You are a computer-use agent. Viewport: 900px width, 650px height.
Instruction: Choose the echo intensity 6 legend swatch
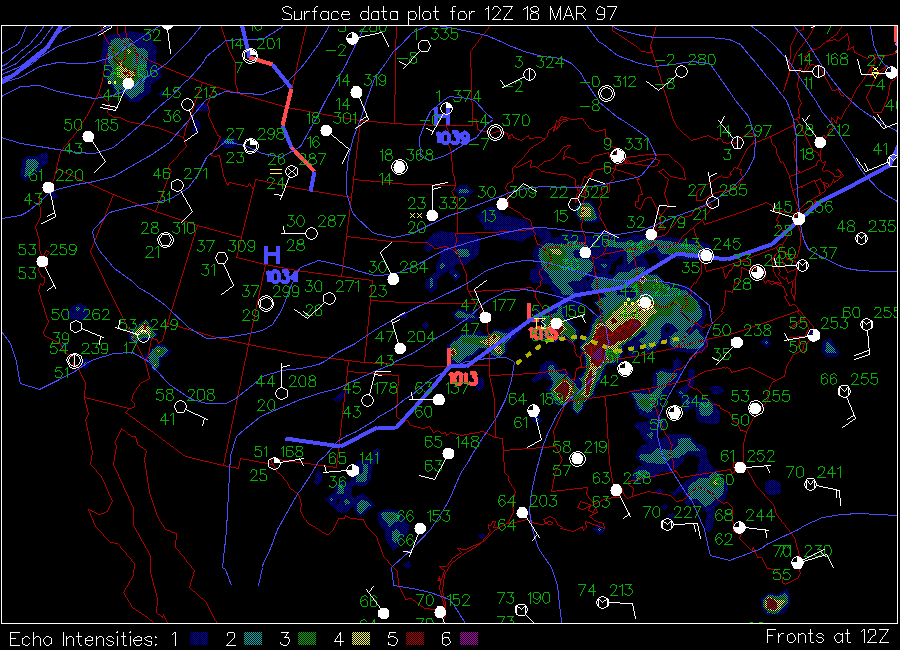coord(469,638)
